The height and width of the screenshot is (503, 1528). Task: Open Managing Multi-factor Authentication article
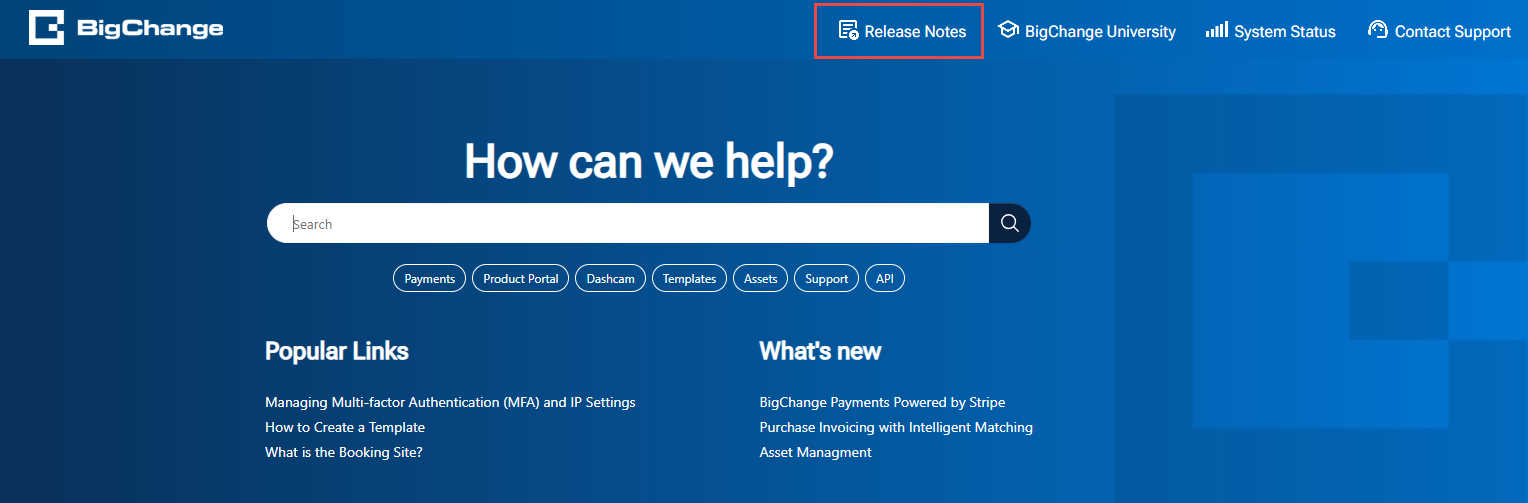click(x=450, y=402)
